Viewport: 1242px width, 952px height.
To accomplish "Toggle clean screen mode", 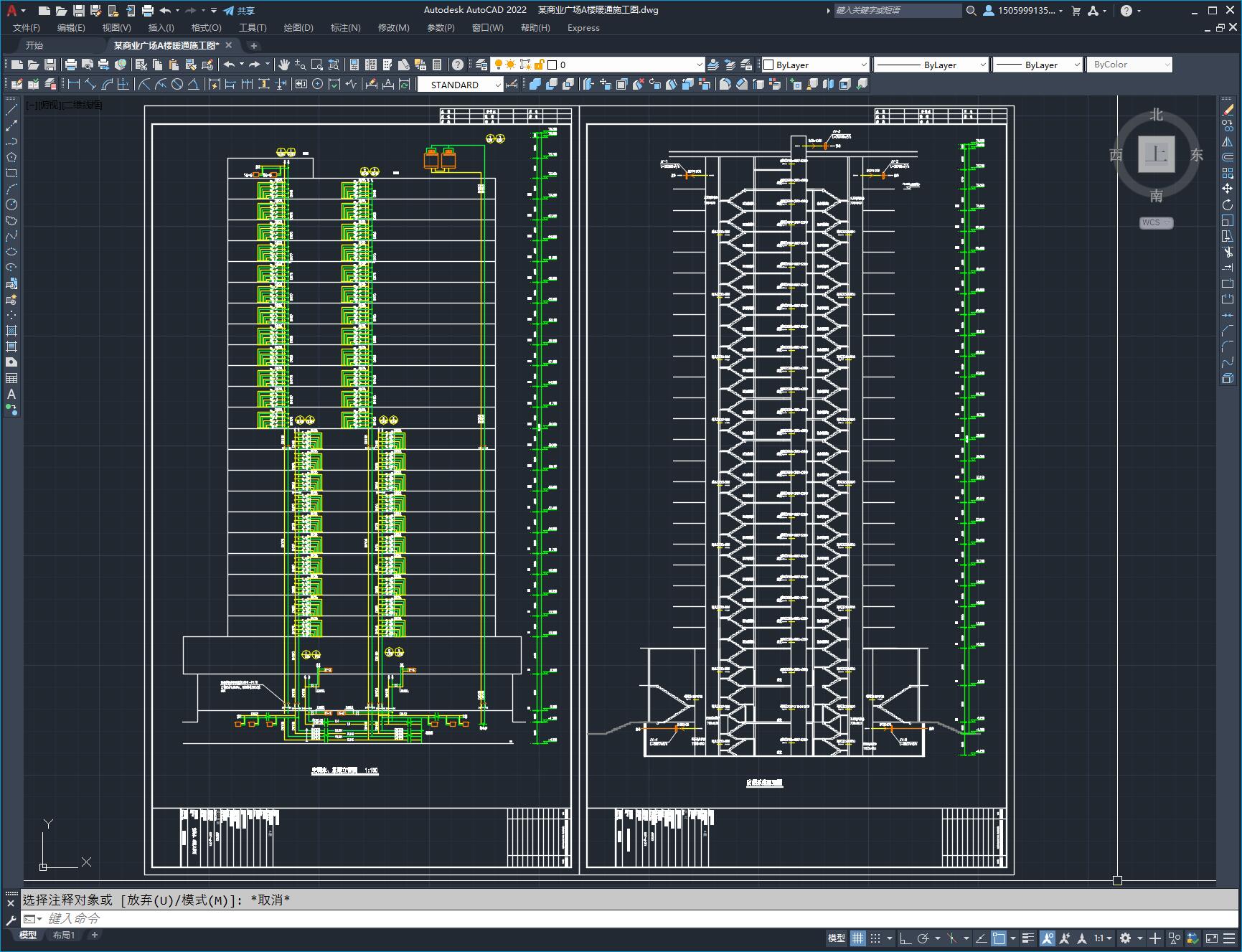I will pos(1211,938).
